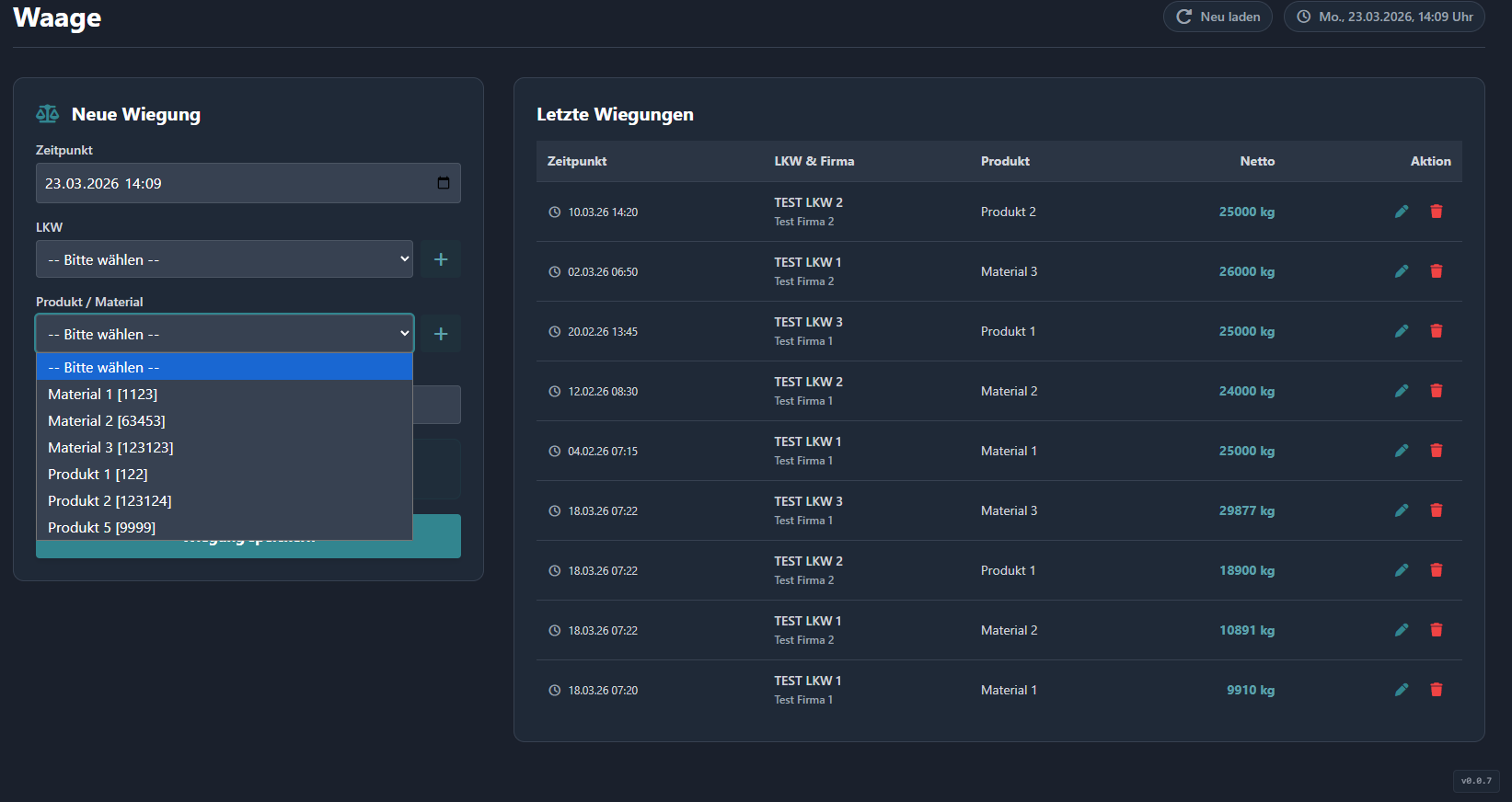1512x802 pixels.
Task: Click the edit pencil for 10.03.26 14:20 weighing
Action: (1401, 212)
